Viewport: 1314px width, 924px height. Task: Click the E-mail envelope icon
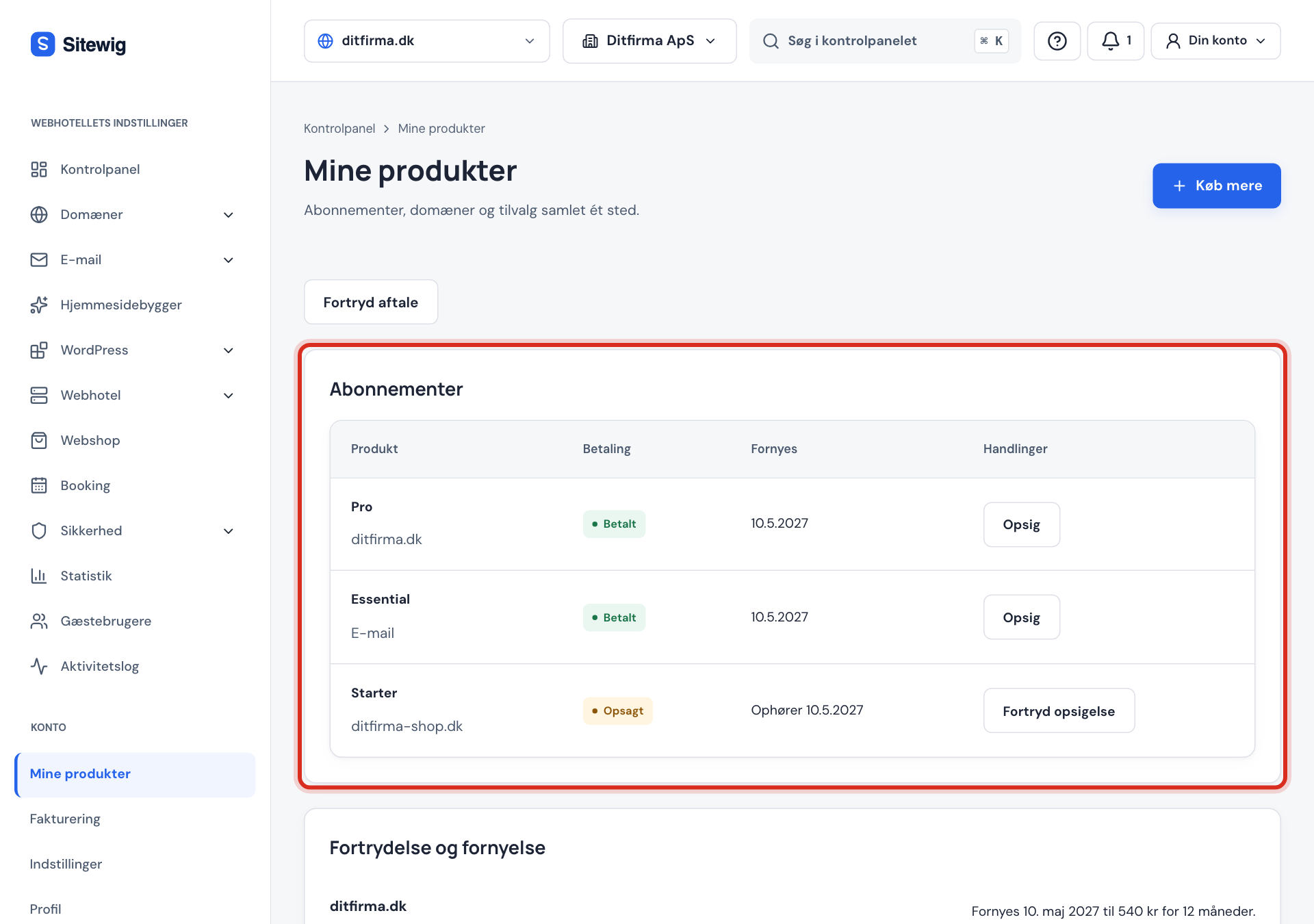coord(39,259)
